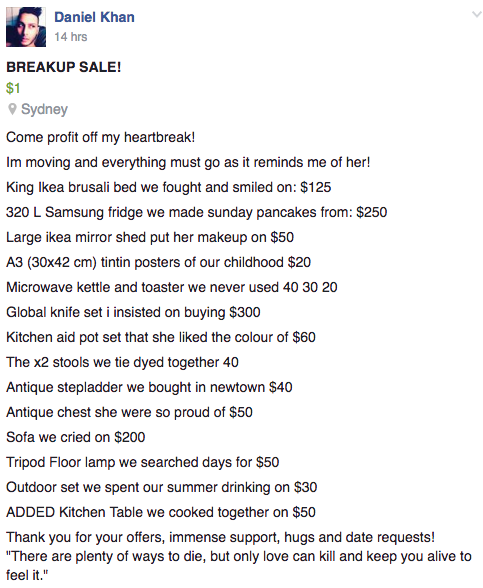This screenshot has width=483, height=588.
Task: Click the 320 L Samsung fridge line
Action: (196, 212)
